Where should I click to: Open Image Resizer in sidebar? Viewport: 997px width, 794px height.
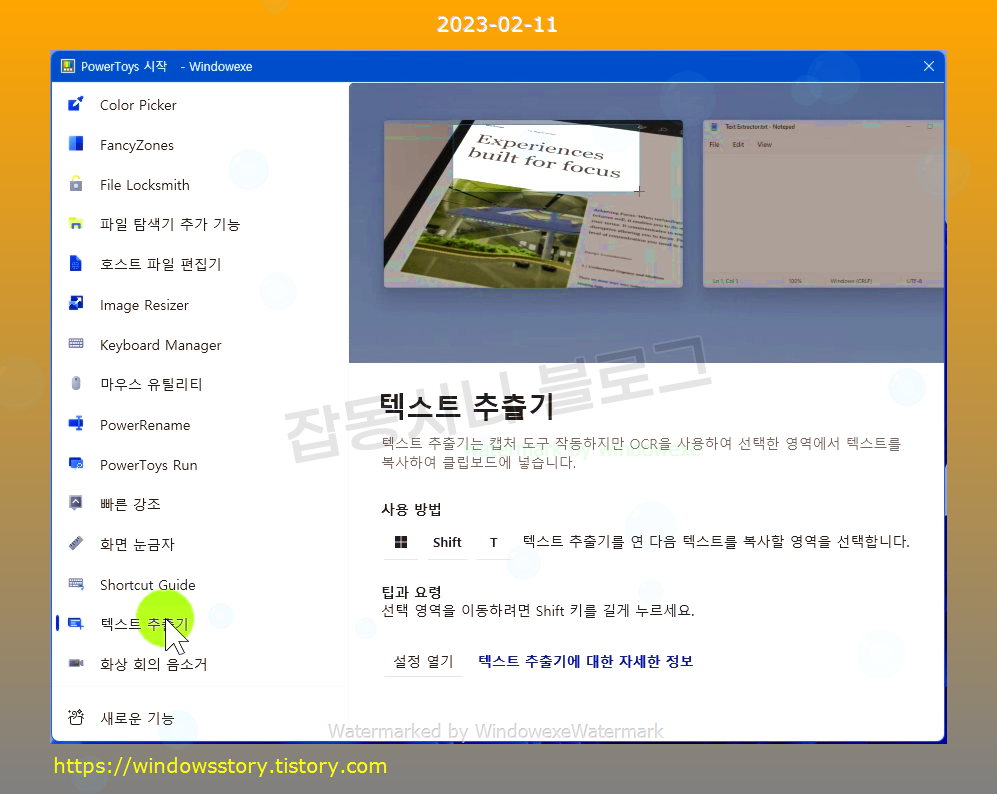[x=144, y=305]
